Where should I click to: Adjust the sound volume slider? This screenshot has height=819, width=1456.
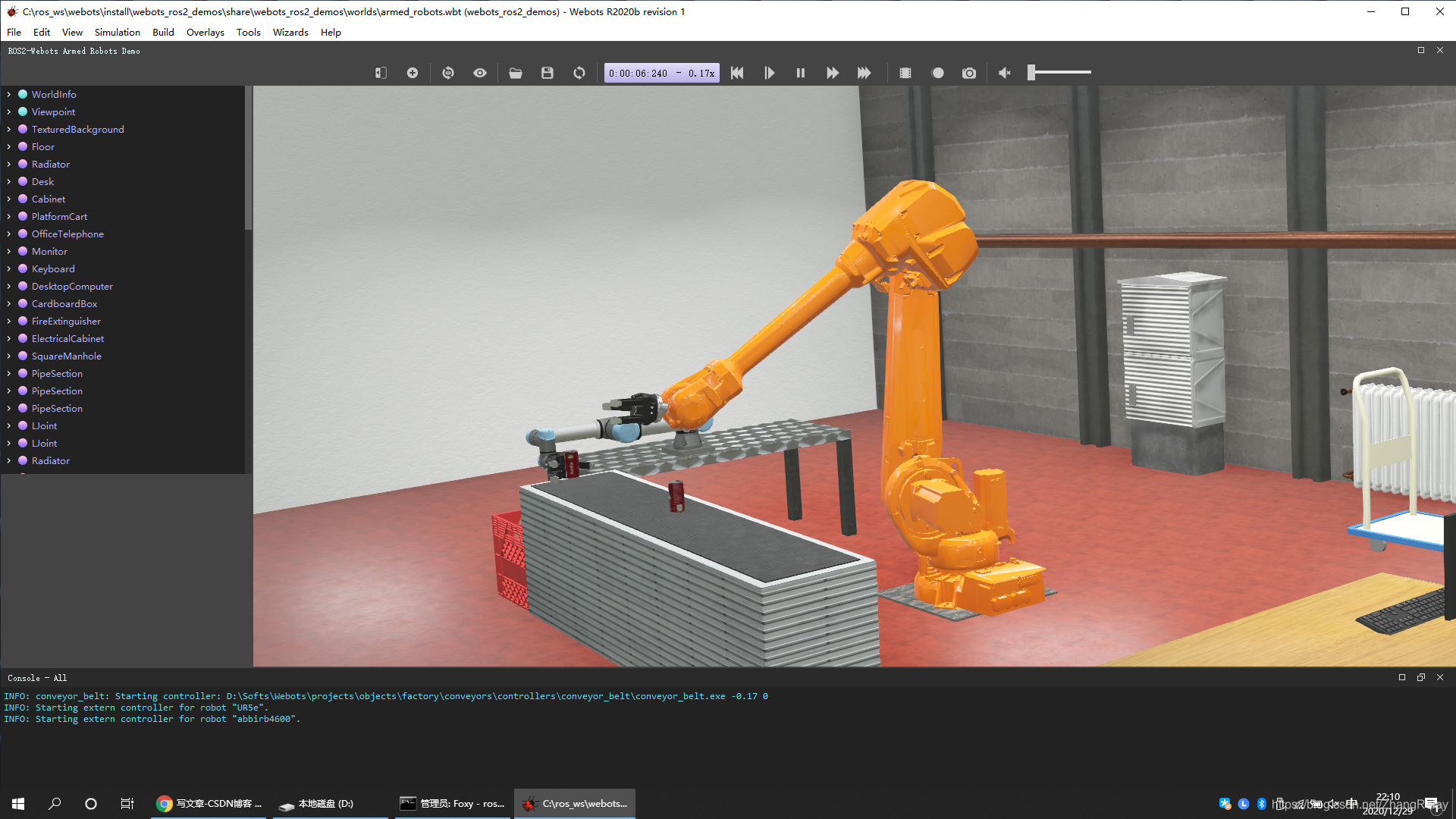click(1031, 73)
